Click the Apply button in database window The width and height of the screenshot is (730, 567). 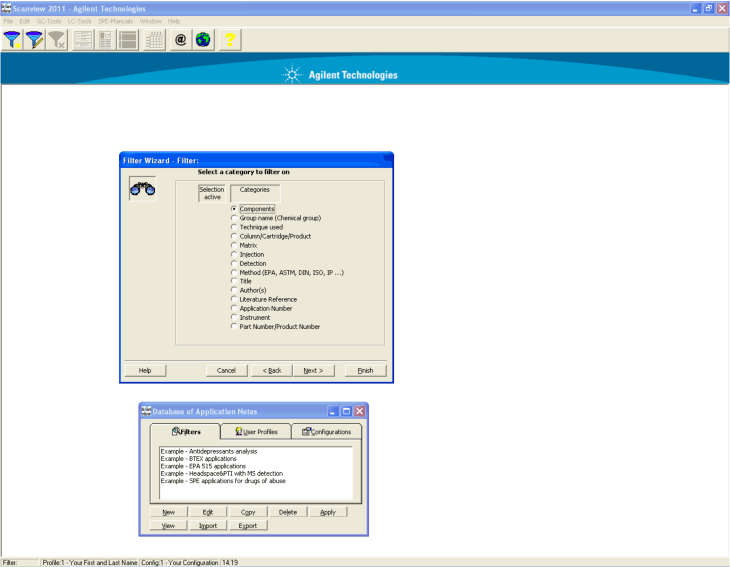coord(327,512)
